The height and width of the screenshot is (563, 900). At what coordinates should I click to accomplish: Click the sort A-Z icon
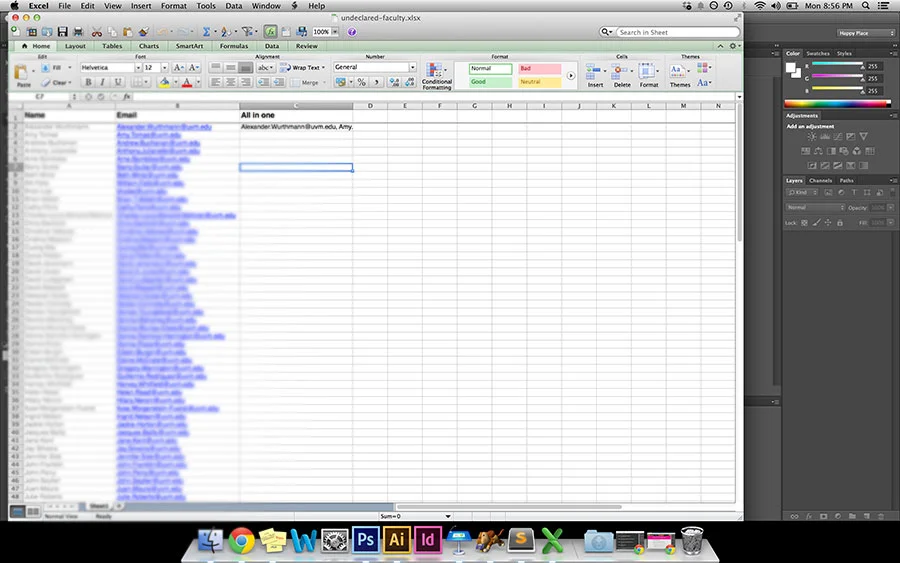tap(226, 32)
